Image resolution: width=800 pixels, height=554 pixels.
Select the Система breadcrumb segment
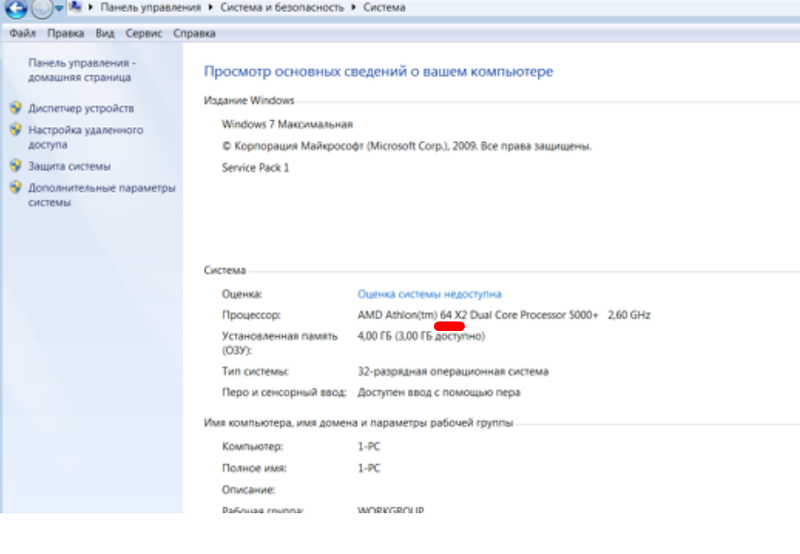point(384,7)
